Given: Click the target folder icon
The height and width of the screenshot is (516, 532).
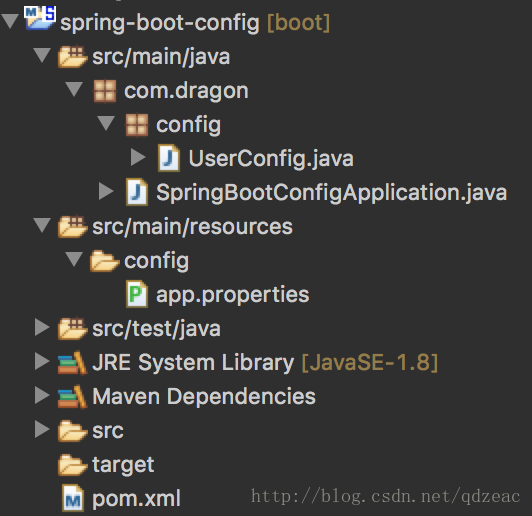Looking at the screenshot, I should click(x=72, y=464).
